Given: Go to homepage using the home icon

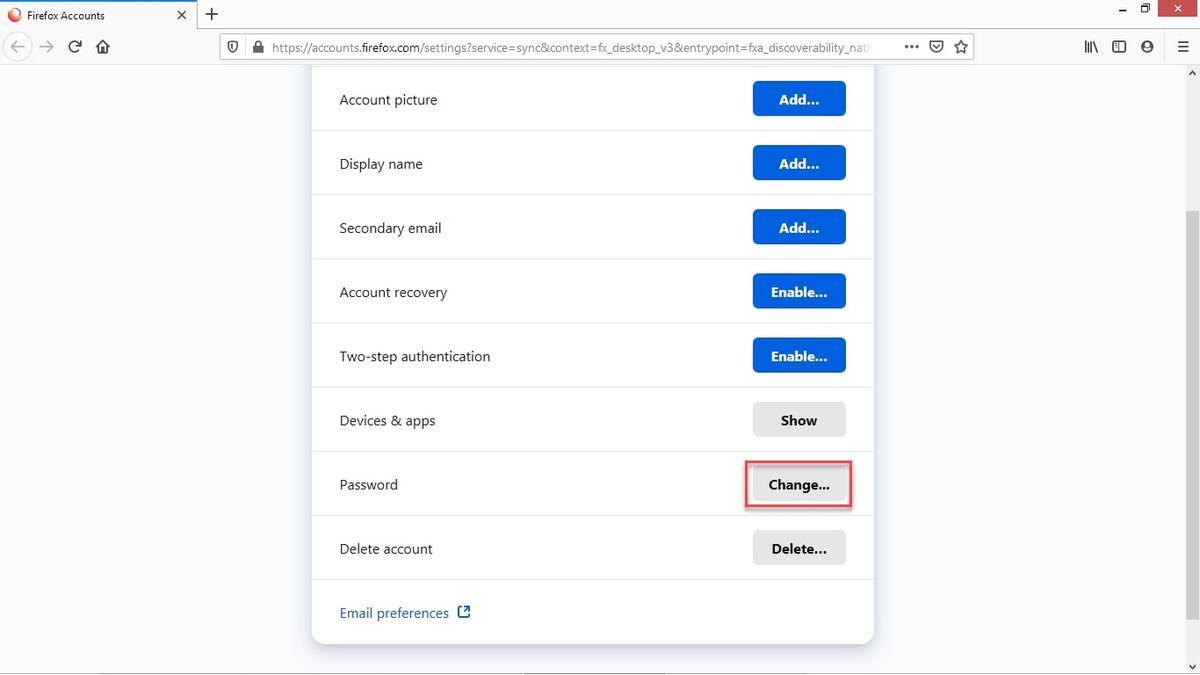Looking at the screenshot, I should click(x=102, y=46).
